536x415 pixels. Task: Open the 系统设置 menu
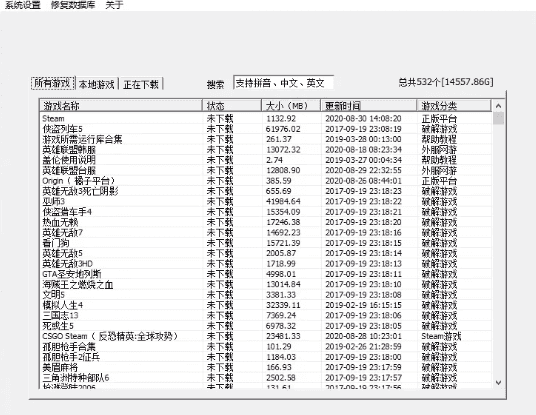[x=23, y=5]
